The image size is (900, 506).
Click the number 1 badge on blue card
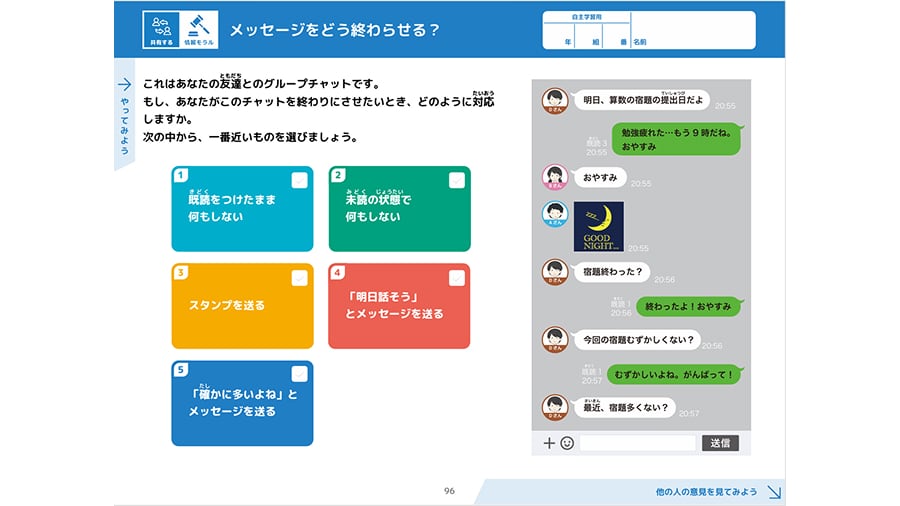click(181, 175)
